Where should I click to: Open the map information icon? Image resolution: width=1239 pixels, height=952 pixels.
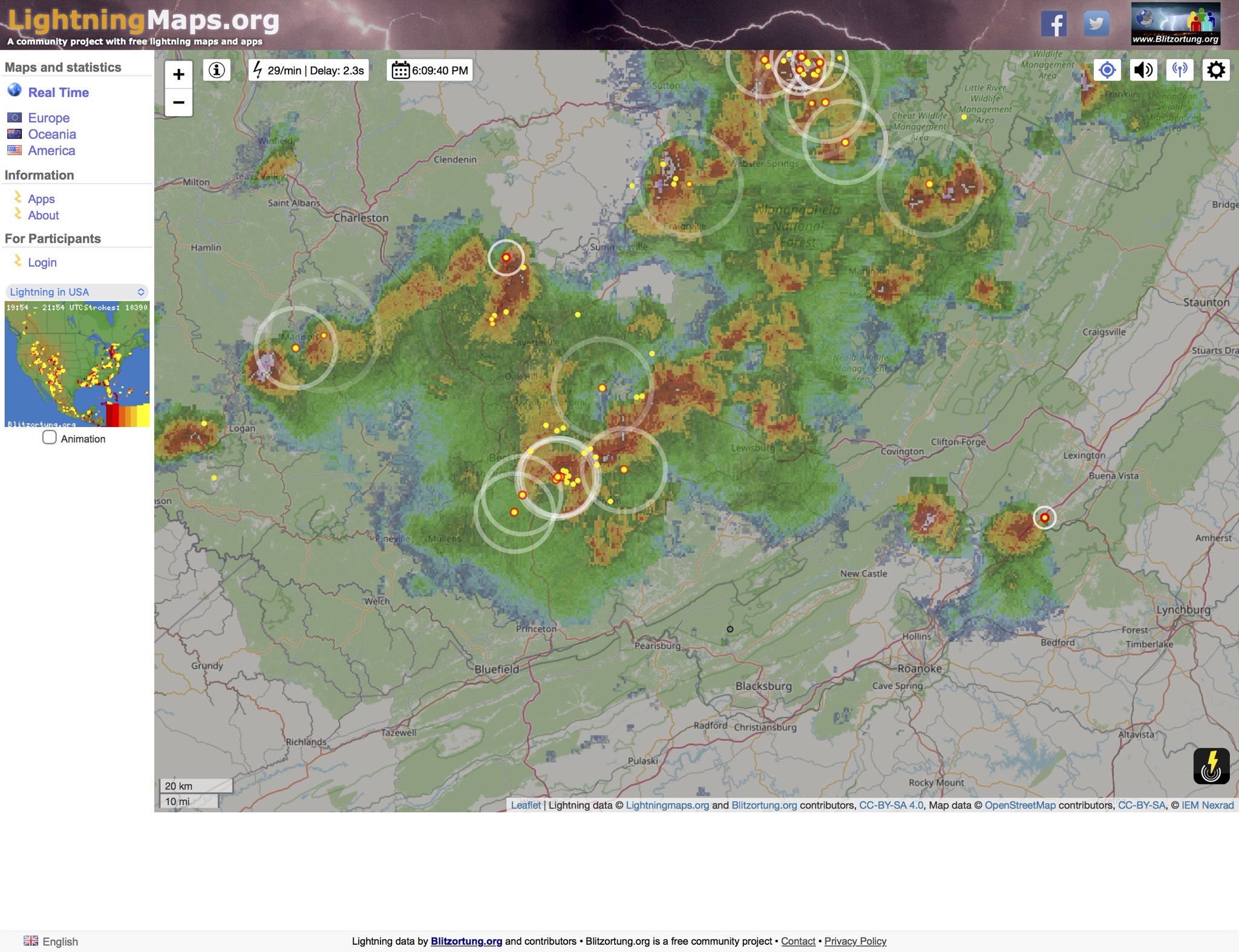point(217,70)
